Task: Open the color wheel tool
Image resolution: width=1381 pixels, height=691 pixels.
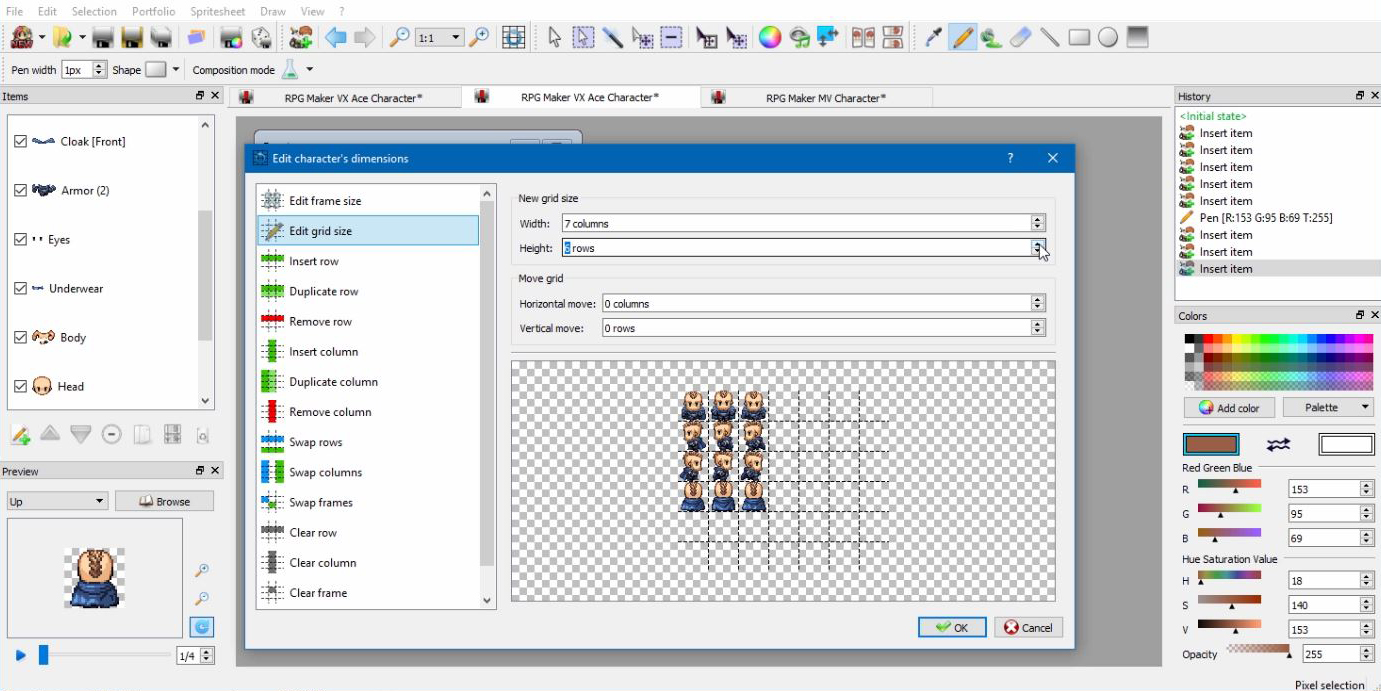Action: click(769, 38)
